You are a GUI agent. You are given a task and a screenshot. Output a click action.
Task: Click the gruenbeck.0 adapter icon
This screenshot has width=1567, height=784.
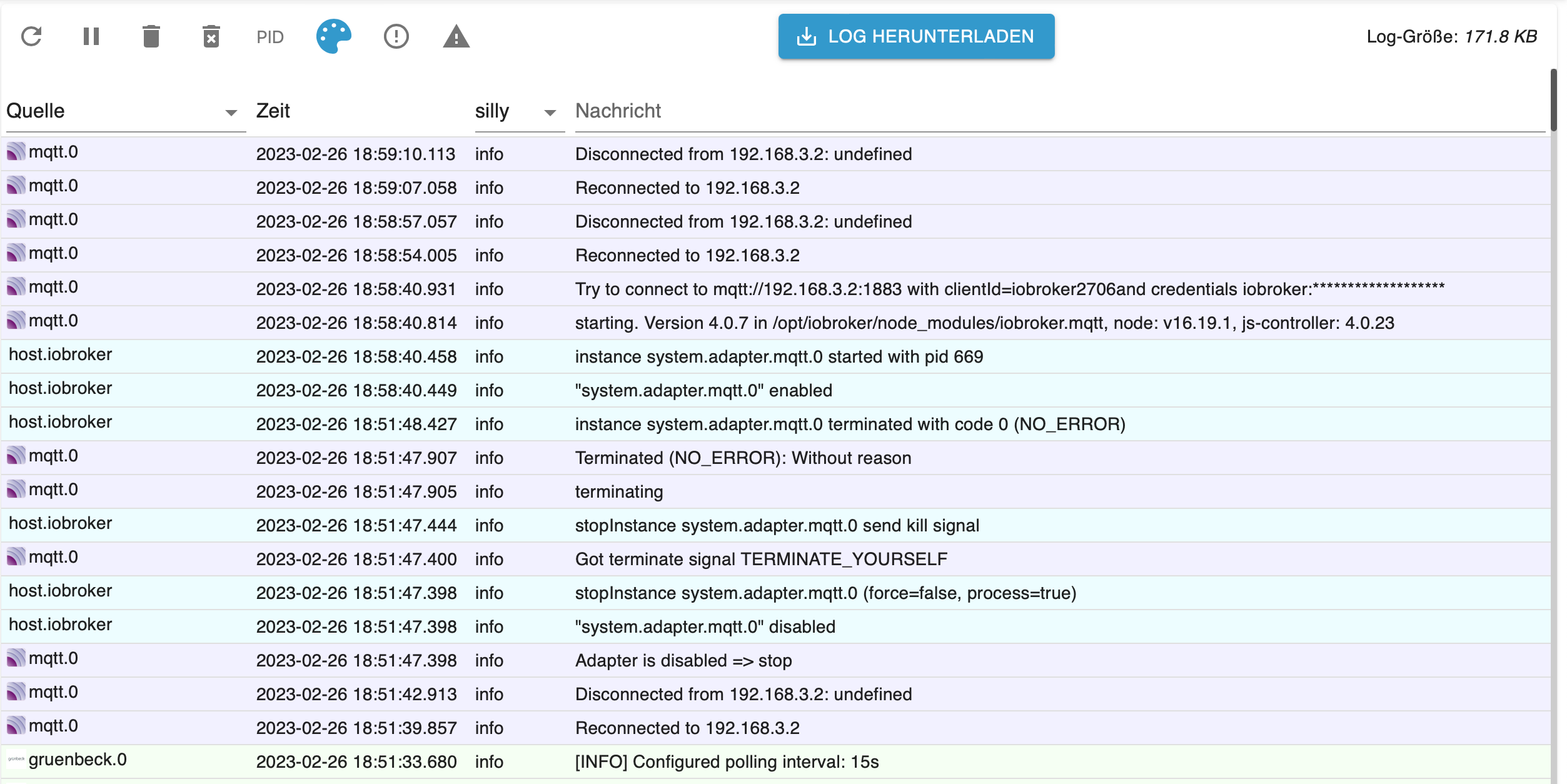click(x=16, y=760)
